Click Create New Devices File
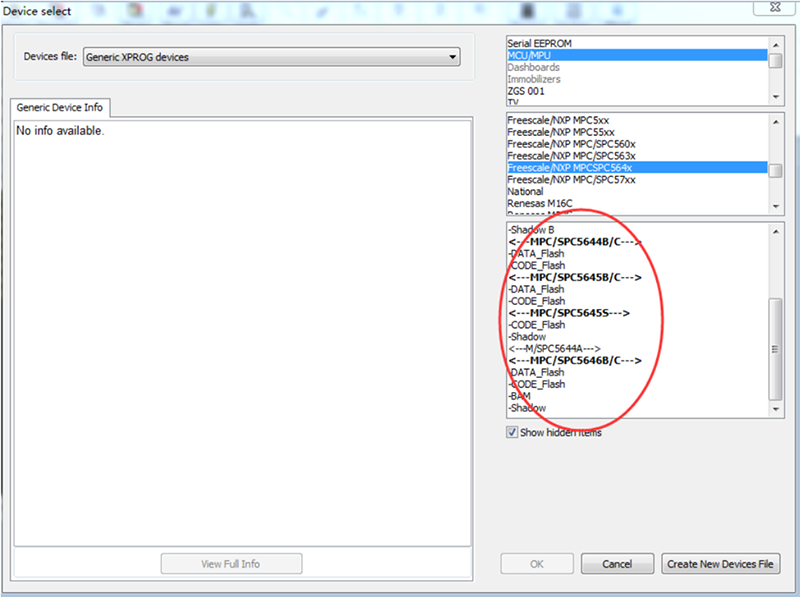The width and height of the screenshot is (800, 597). coord(720,564)
